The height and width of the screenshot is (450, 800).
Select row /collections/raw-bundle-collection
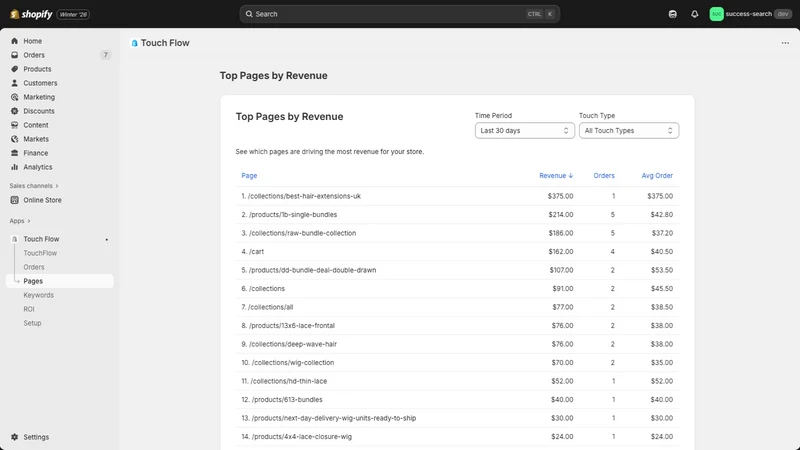tap(457, 233)
